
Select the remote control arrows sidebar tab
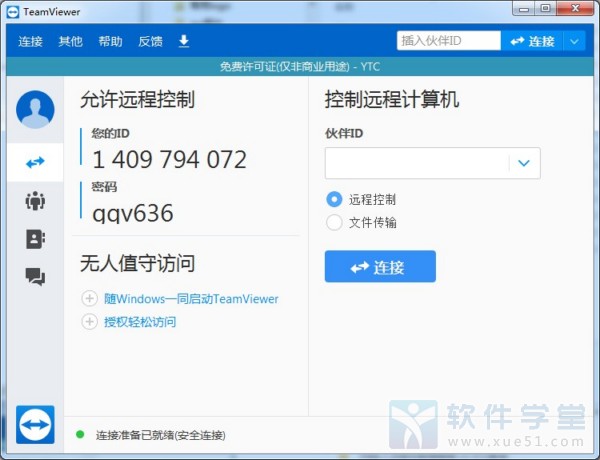pos(35,163)
